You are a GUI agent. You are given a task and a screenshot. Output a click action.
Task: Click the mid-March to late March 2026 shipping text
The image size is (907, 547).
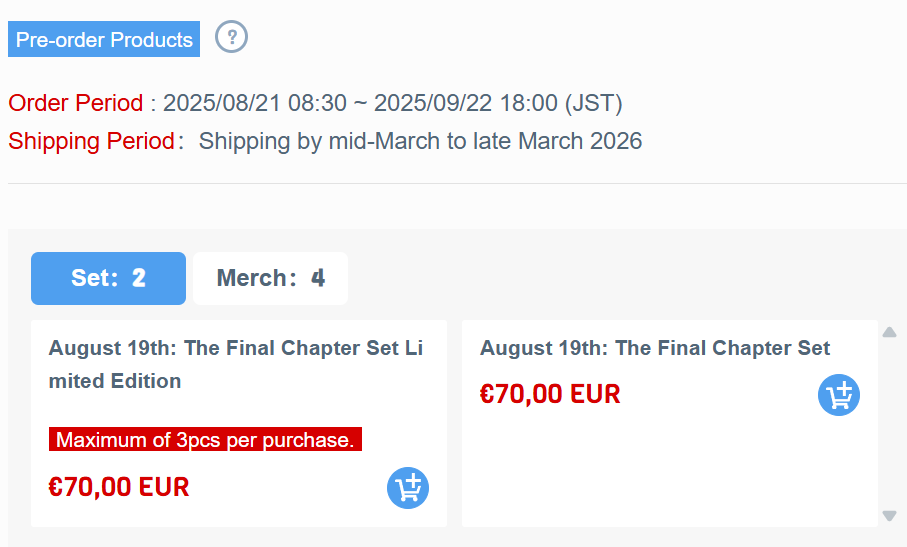[421, 141]
